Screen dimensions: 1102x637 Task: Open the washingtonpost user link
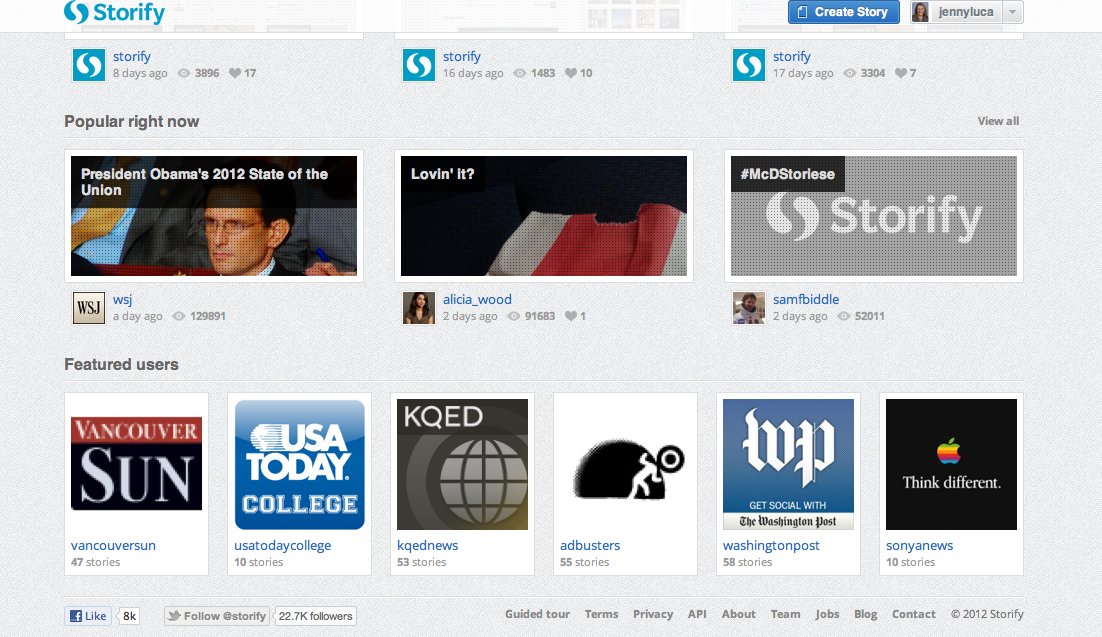tap(770, 545)
